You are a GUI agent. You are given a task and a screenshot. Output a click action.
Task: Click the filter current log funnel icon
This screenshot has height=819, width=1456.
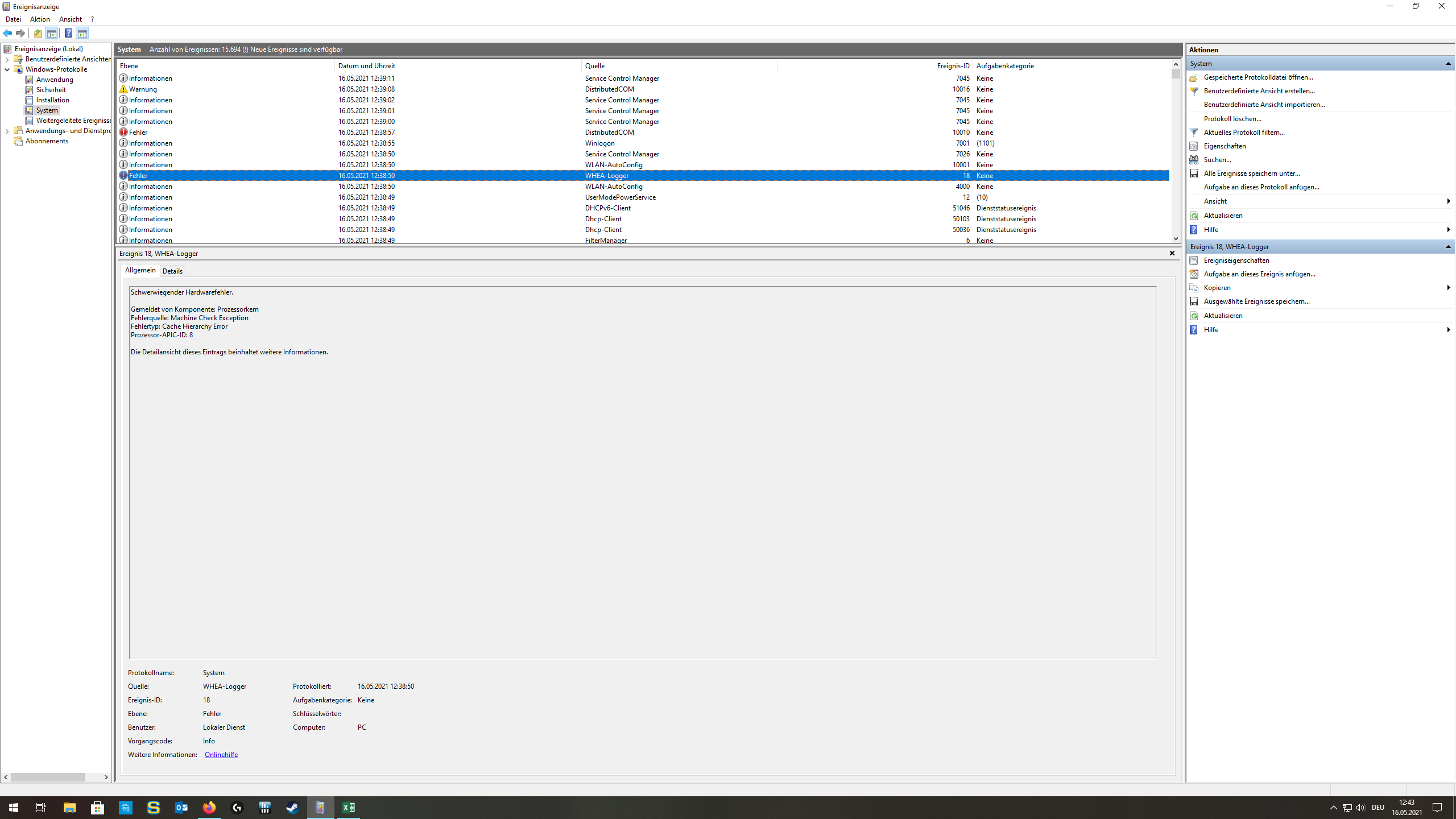[x=1194, y=133]
